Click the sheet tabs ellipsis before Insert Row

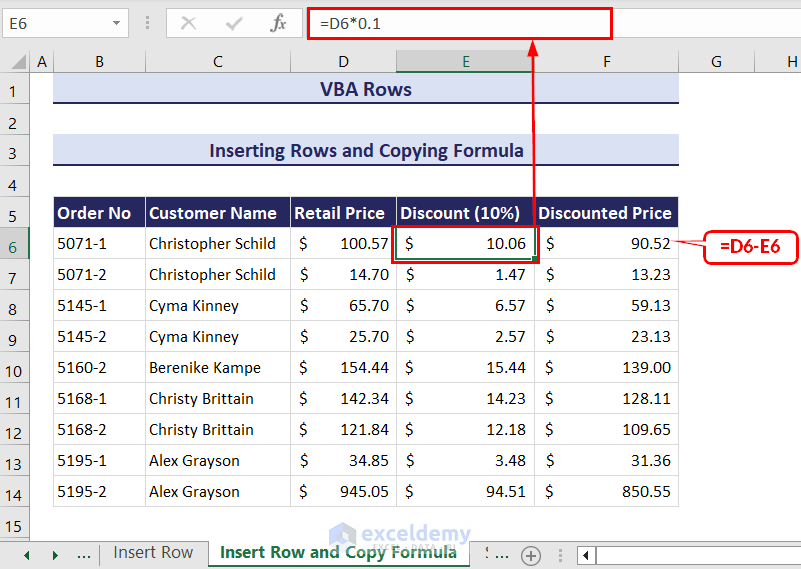[x=83, y=554]
